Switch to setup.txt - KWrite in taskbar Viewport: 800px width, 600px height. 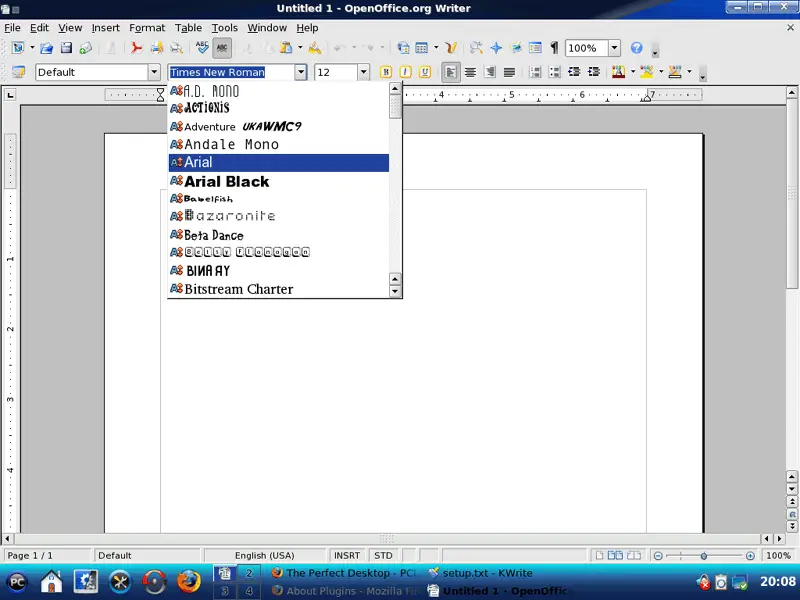(480, 573)
